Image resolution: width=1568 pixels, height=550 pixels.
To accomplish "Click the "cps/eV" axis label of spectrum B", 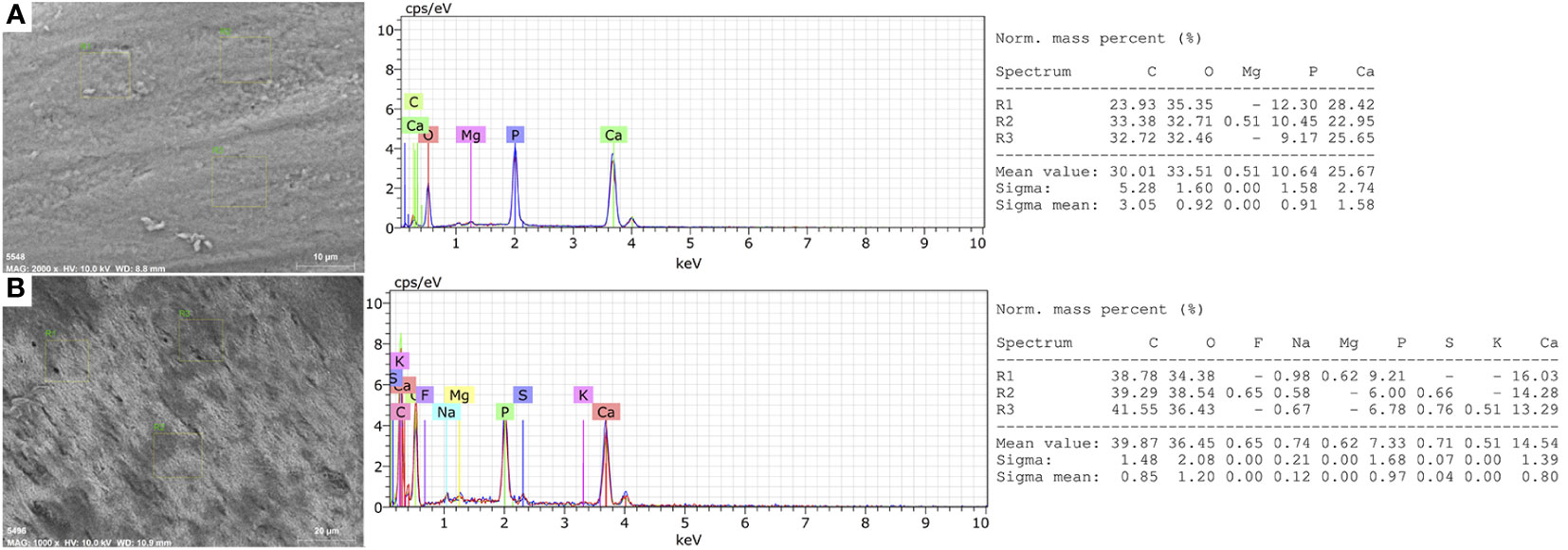I will pos(417,283).
